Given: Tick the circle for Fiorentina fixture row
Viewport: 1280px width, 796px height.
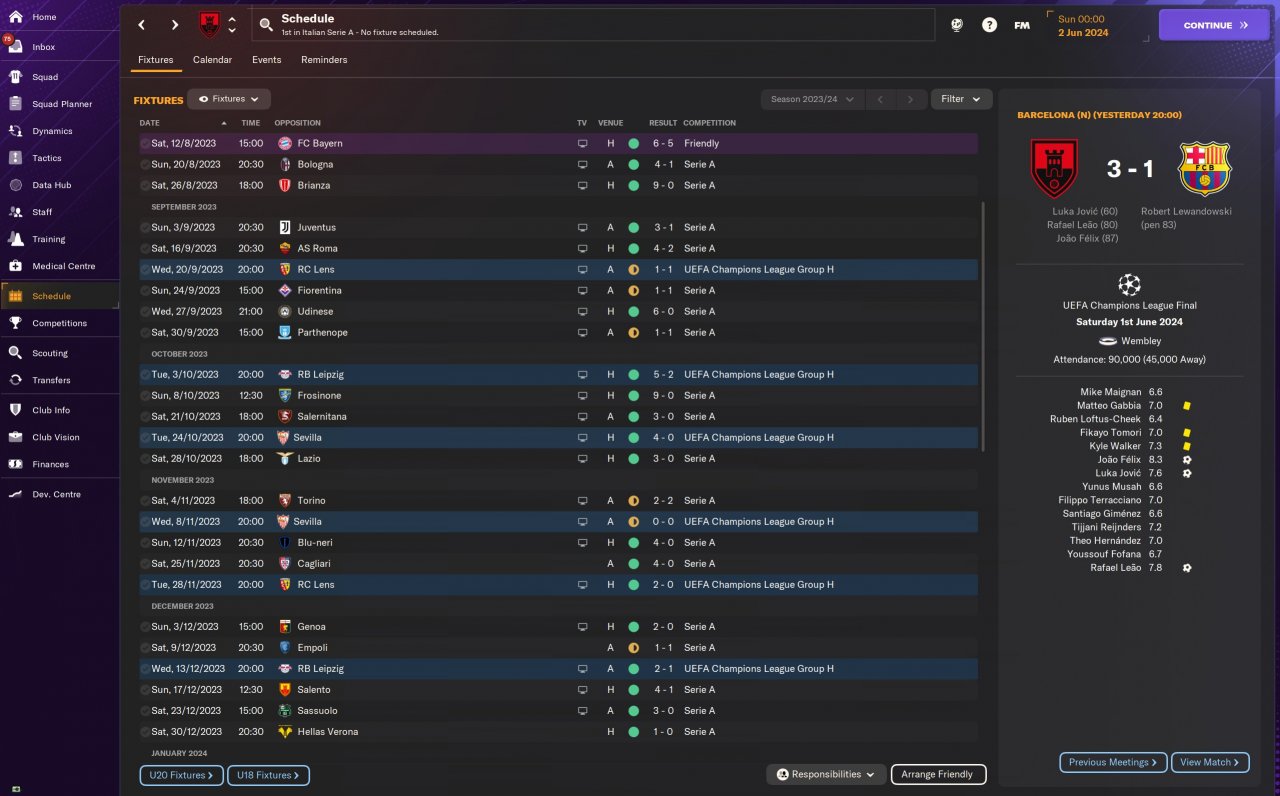Looking at the screenshot, I should click(x=145, y=290).
